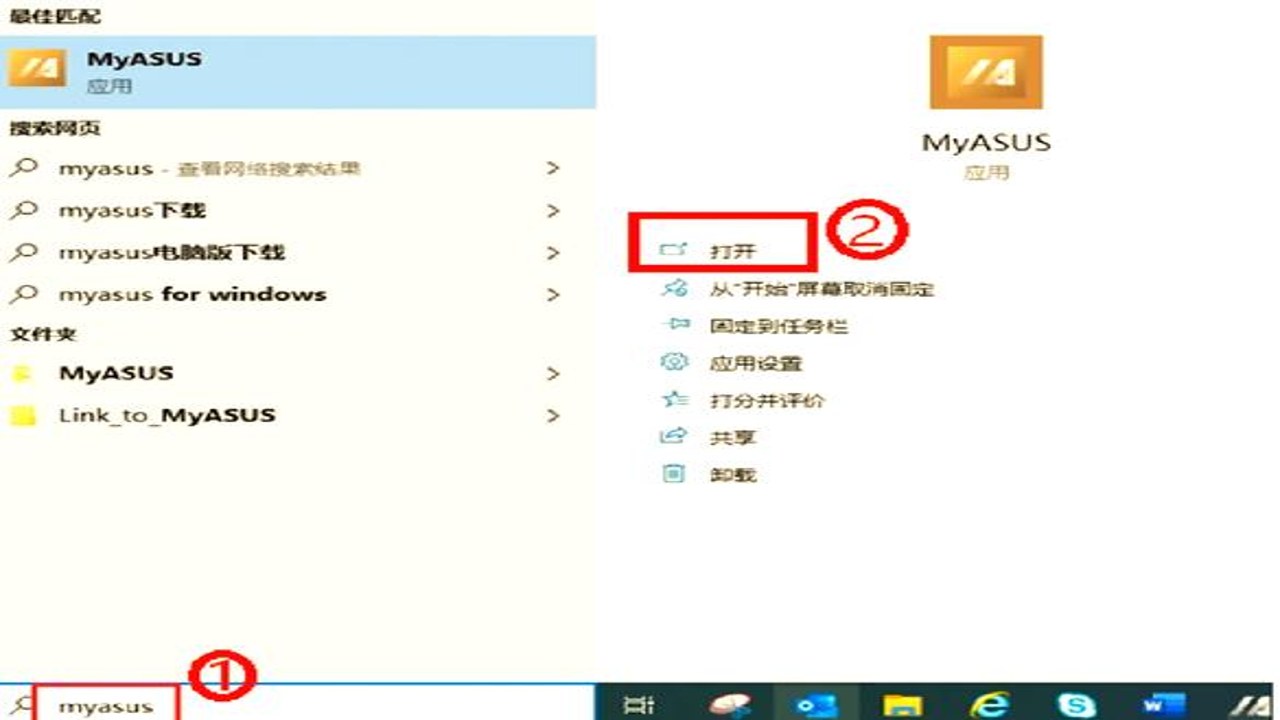Focus the search box containing "myasus"
Viewport: 1280px width, 720px height.
point(298,704)
